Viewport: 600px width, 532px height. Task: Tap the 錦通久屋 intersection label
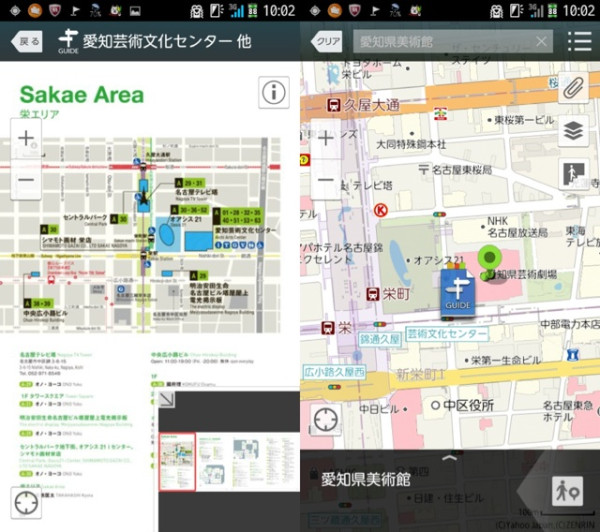tap(380, 339)
